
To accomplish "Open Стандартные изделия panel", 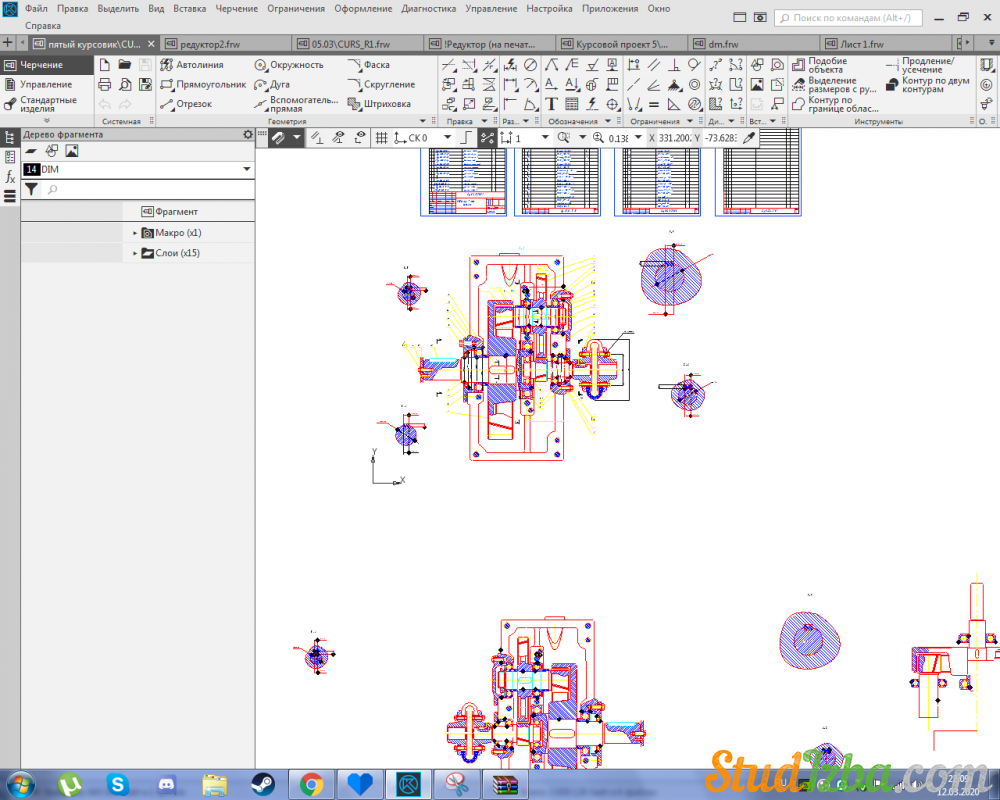I will pyautogui.click(x=47, y=104).
